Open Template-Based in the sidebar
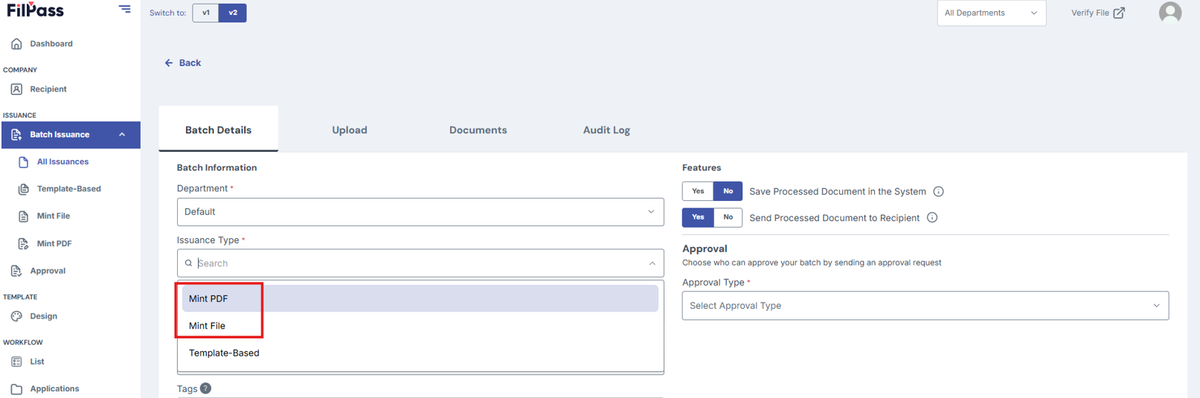Screen dimensions: 1200x398 69,189
